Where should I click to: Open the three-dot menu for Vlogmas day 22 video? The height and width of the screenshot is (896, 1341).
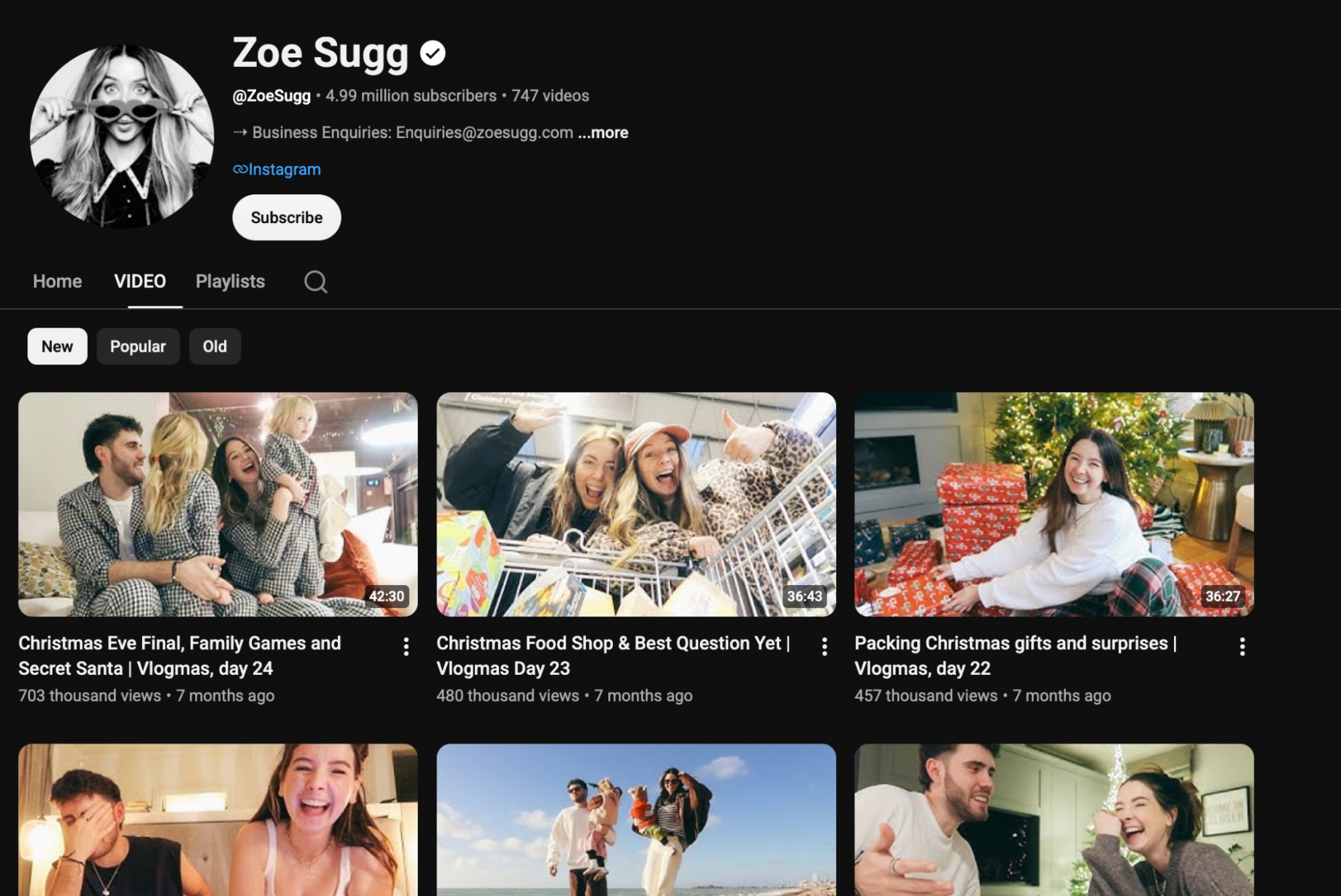(x=1242, y=647)
